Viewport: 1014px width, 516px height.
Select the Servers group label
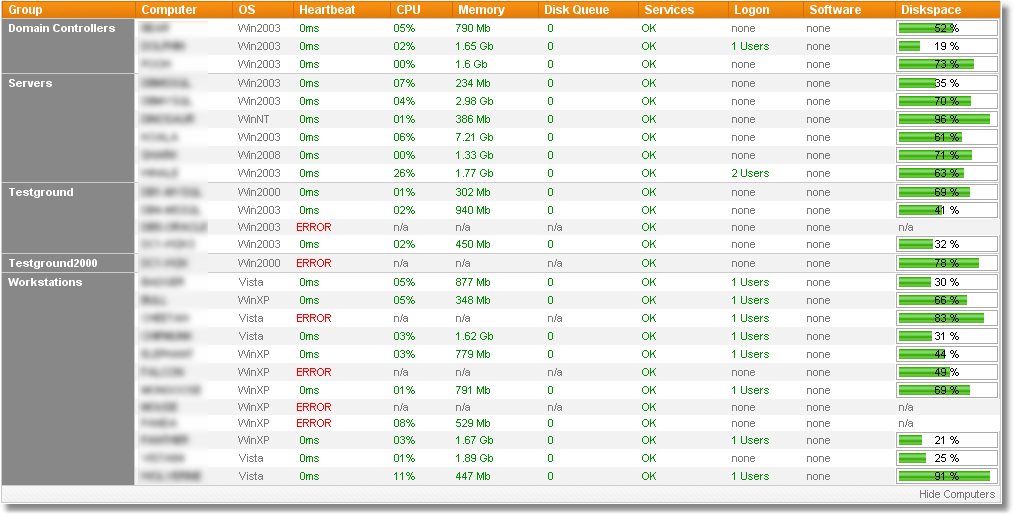[x=30, y=83]
